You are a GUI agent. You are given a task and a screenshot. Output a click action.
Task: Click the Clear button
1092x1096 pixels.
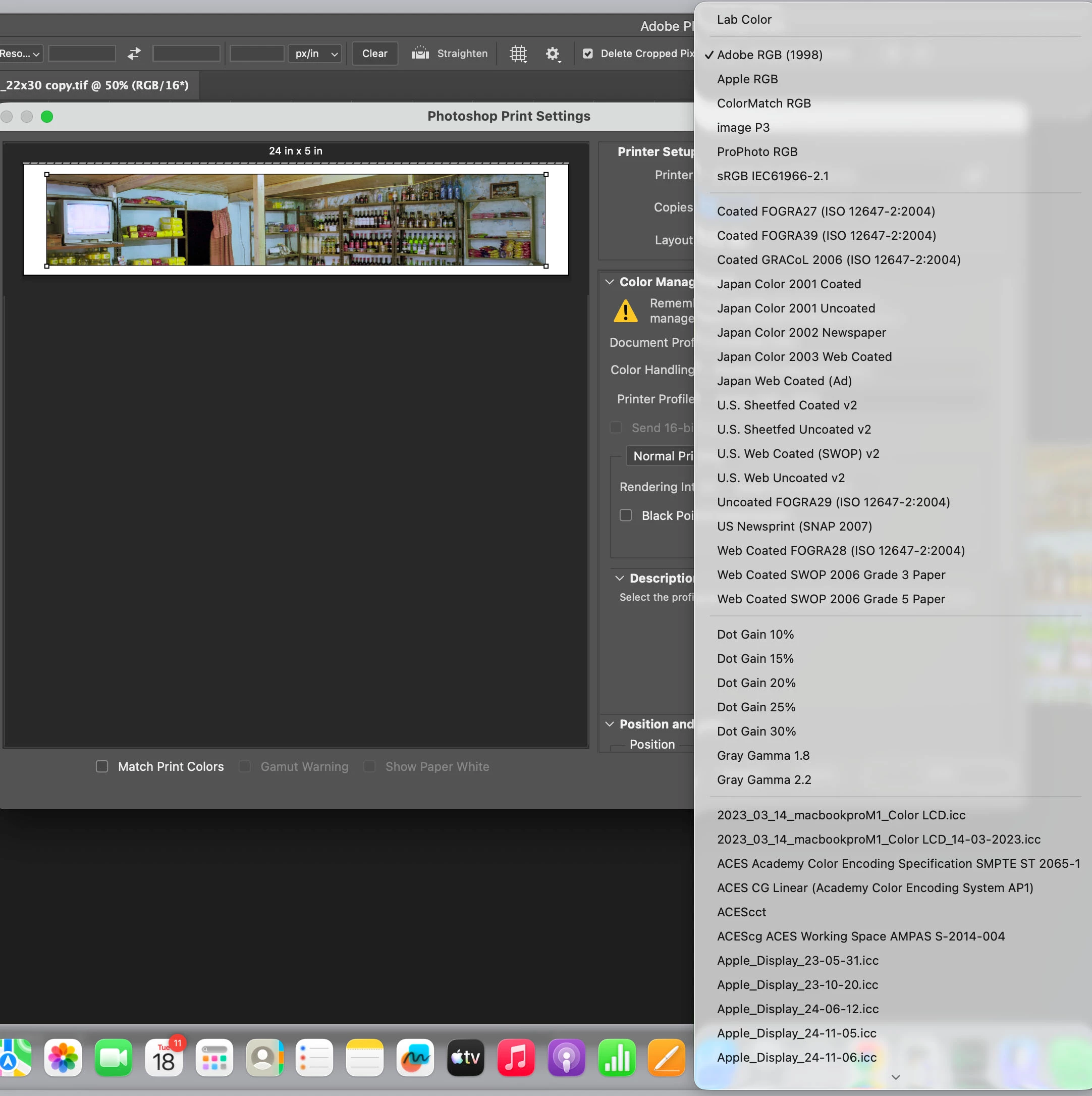(x=374, y=54)
